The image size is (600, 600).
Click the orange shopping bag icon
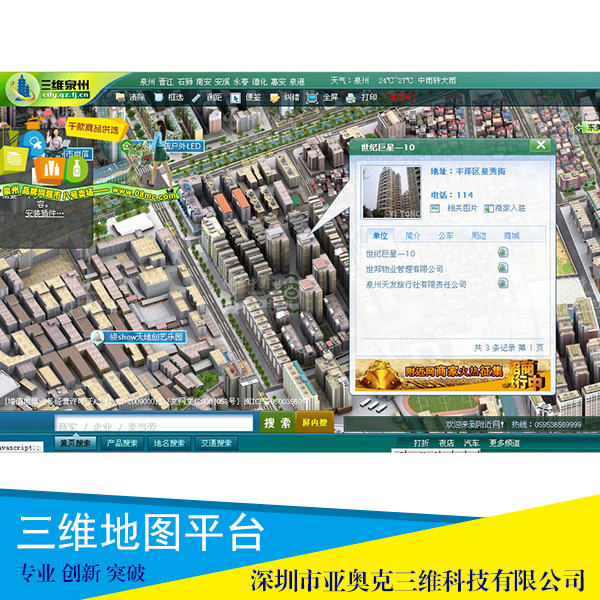49,168
